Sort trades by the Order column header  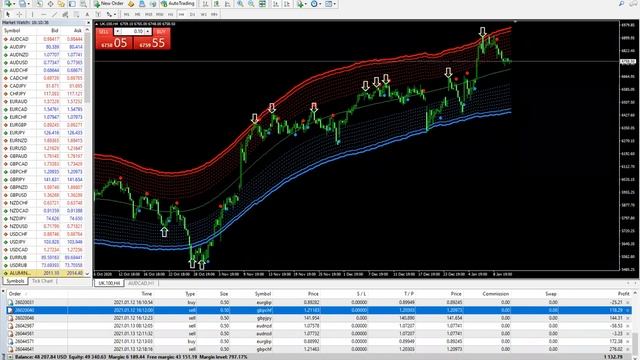(x=15, y=293)
